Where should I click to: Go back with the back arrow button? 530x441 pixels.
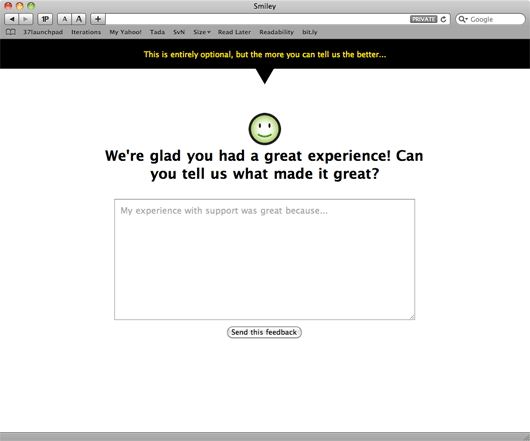(x=11, y=19)
